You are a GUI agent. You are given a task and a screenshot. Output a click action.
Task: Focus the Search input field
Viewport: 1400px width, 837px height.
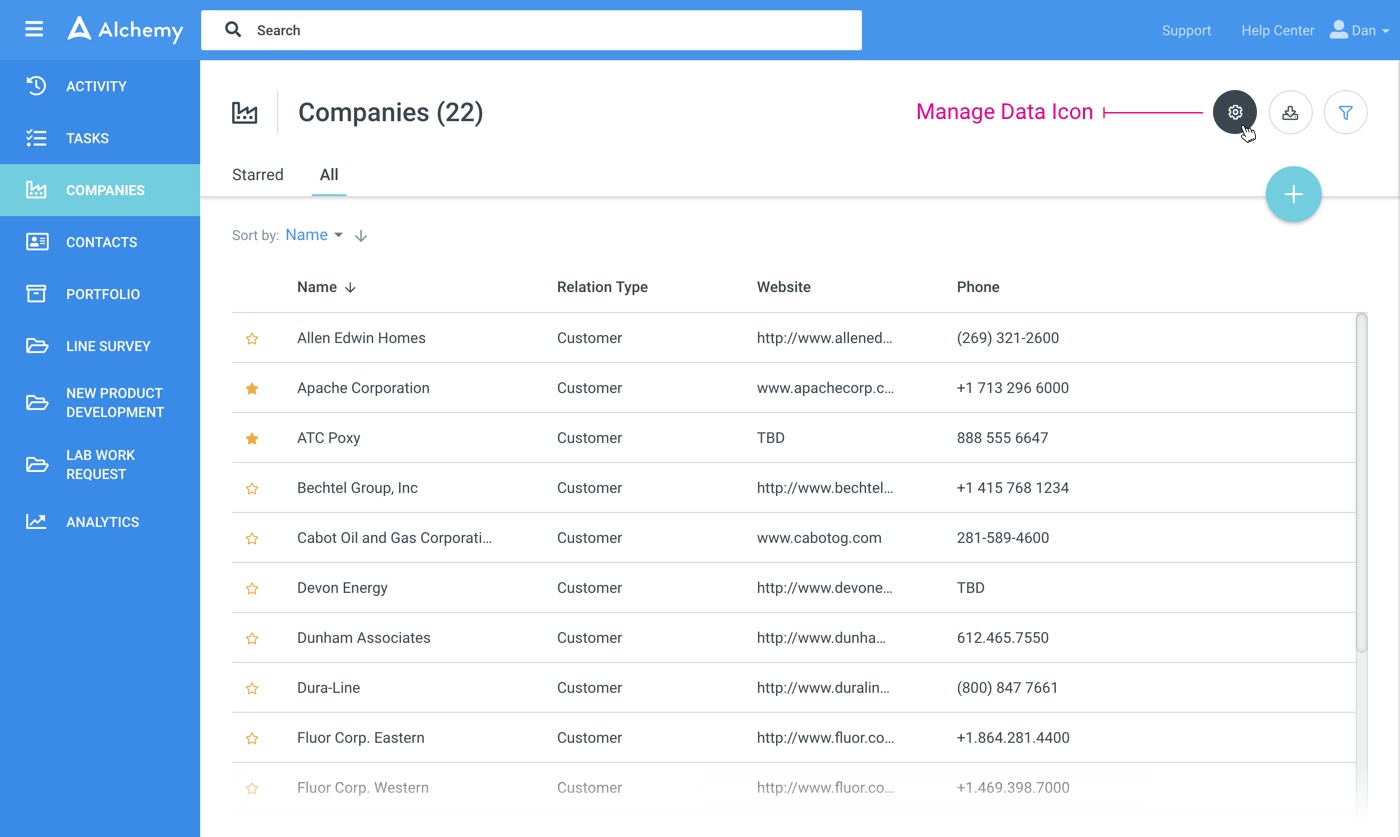click(x=531, y=30)
